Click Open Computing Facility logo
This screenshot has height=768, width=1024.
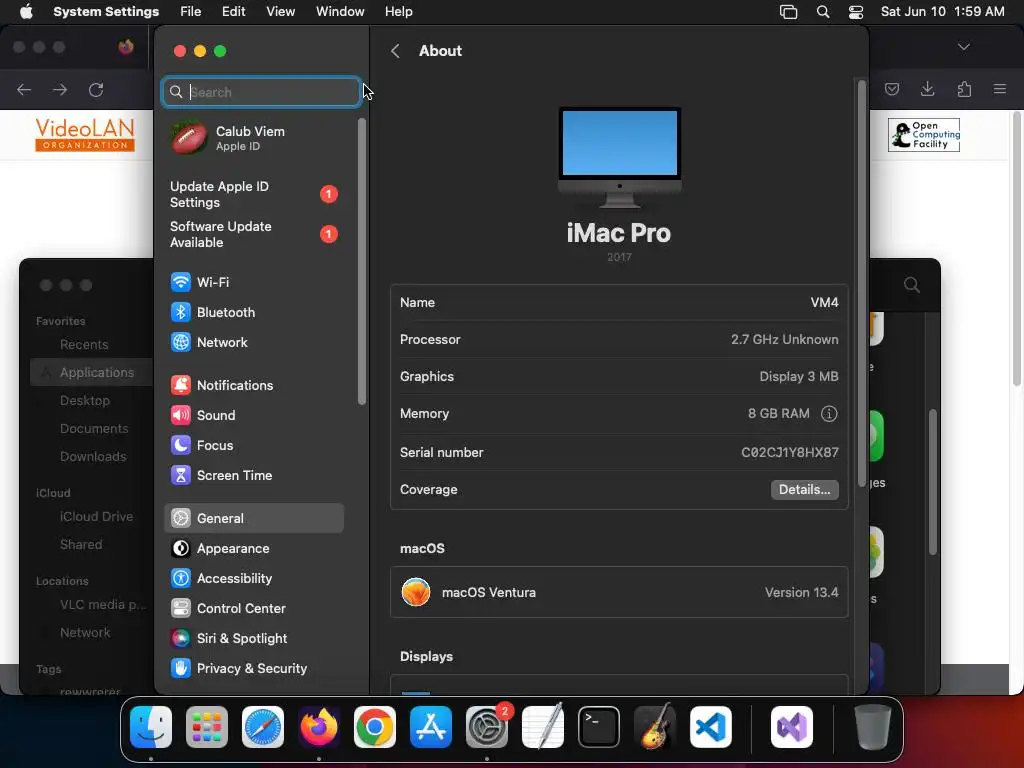[923, 135]
